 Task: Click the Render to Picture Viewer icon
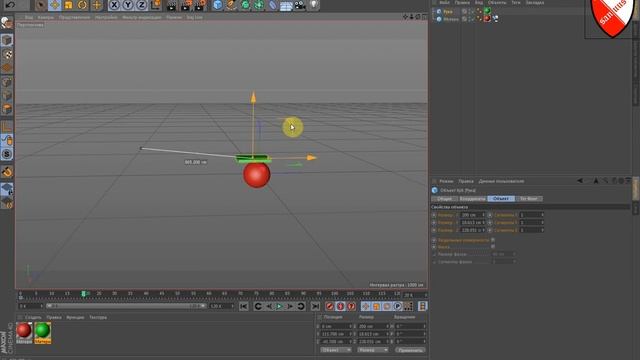(186, 5)
